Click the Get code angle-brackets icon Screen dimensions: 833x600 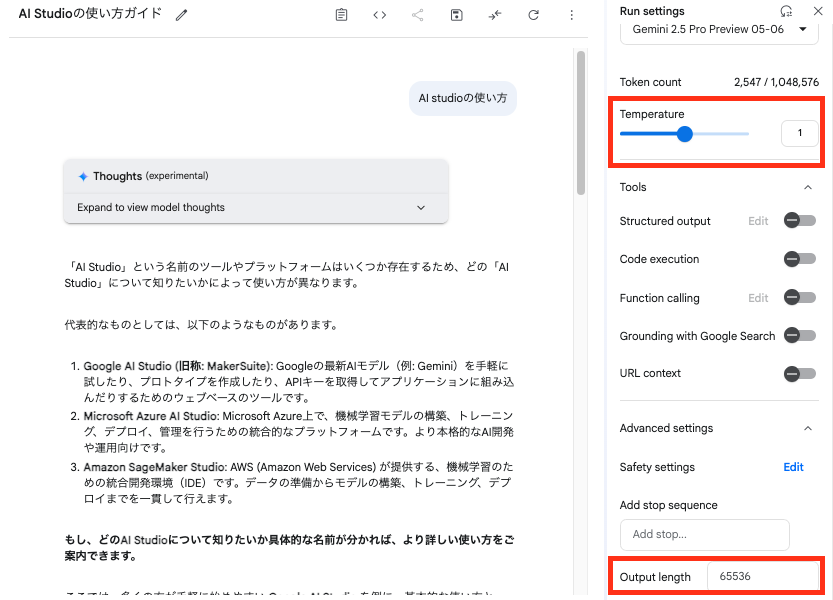380,15
